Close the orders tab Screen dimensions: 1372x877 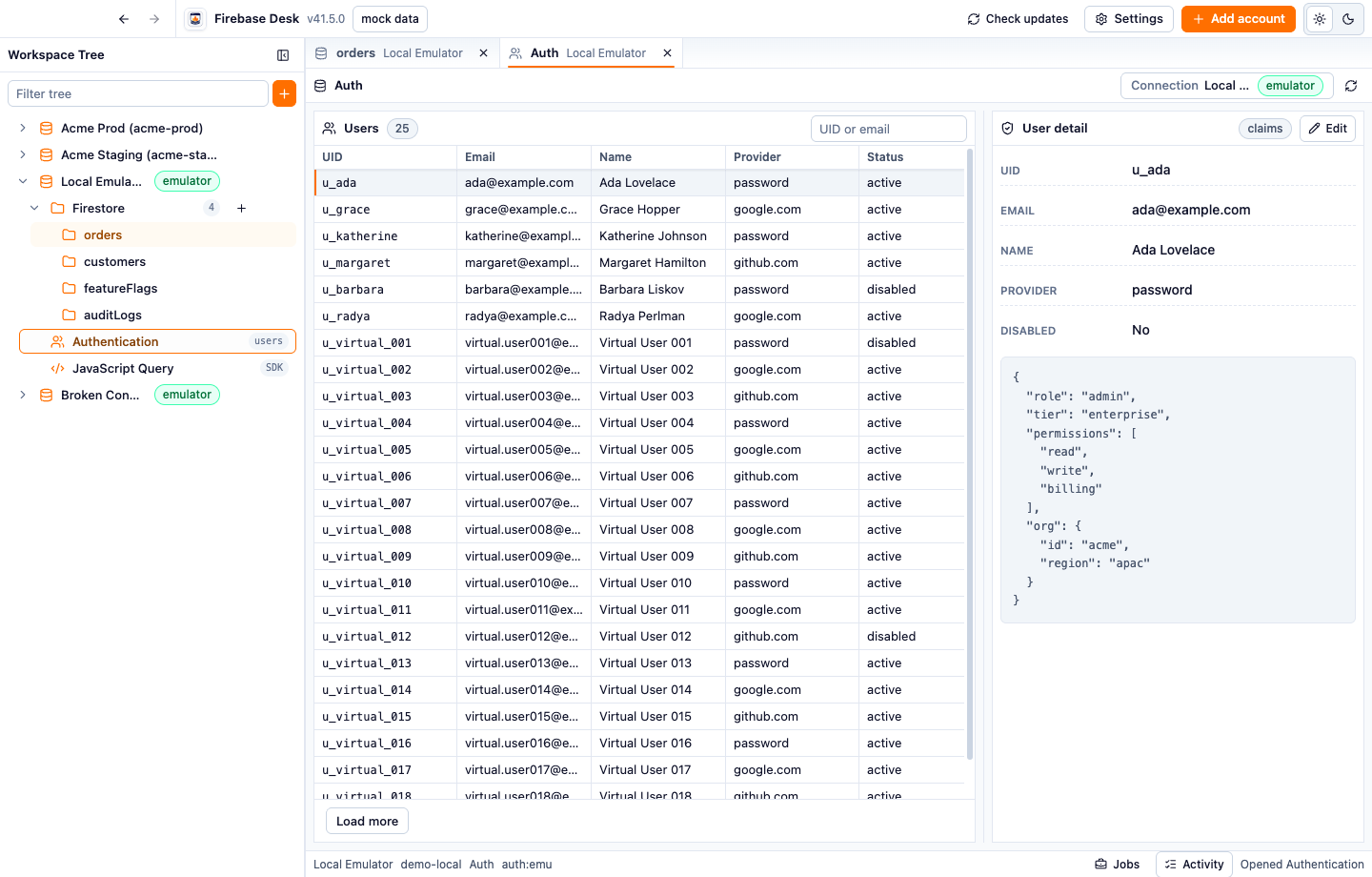[484, 53]
